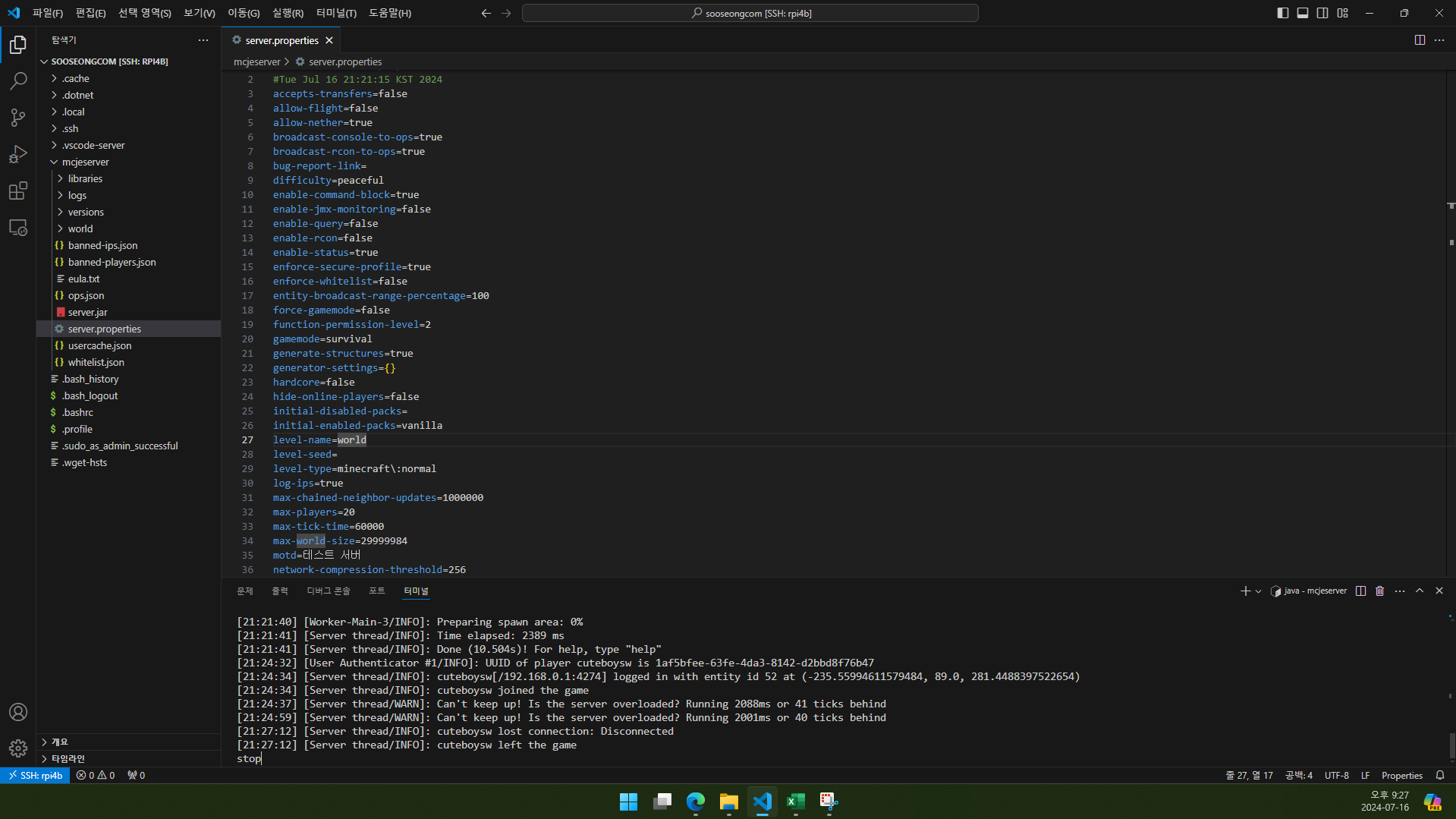Image resolution: width=1456 pixels, height=819 pixels.
Task: Go back with the navigation arrow
Action: click(486, 13)
